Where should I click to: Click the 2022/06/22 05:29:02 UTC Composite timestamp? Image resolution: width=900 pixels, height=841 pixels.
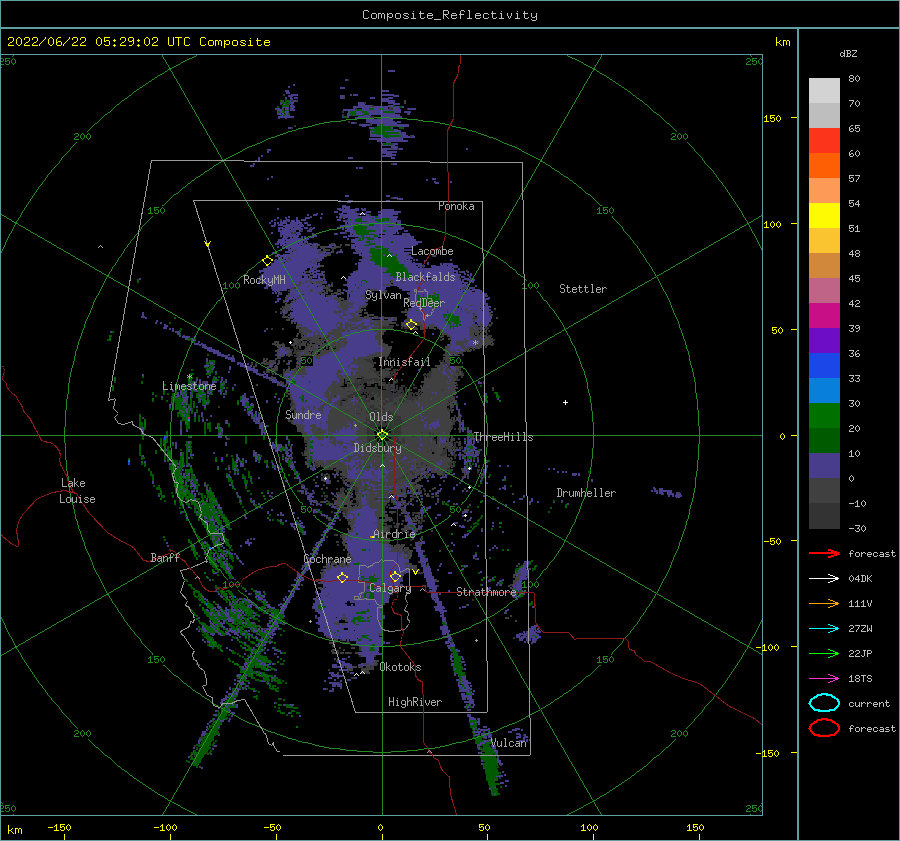coord(138,42)
